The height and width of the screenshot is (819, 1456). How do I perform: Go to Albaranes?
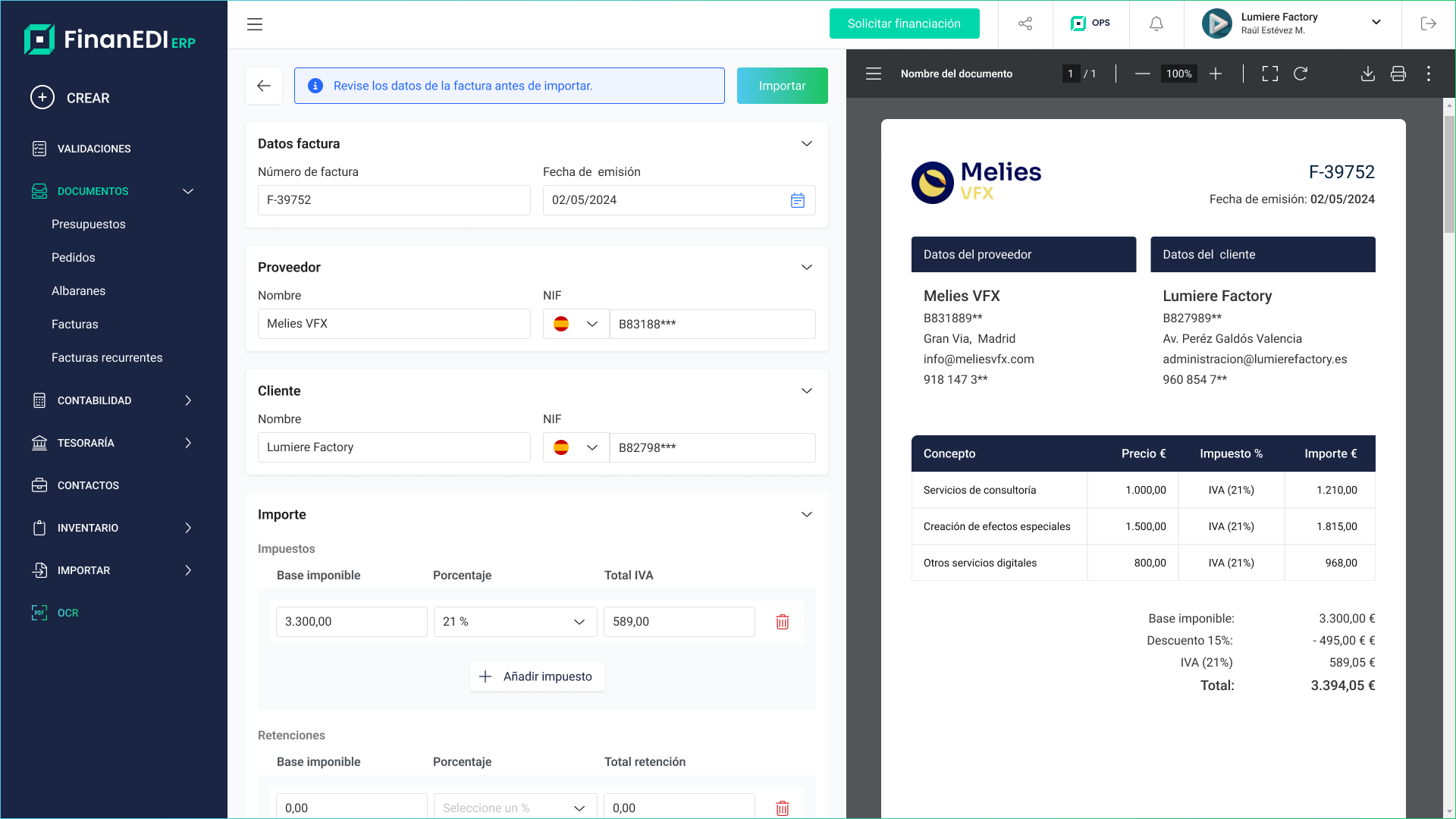click(x=78, y=291)
